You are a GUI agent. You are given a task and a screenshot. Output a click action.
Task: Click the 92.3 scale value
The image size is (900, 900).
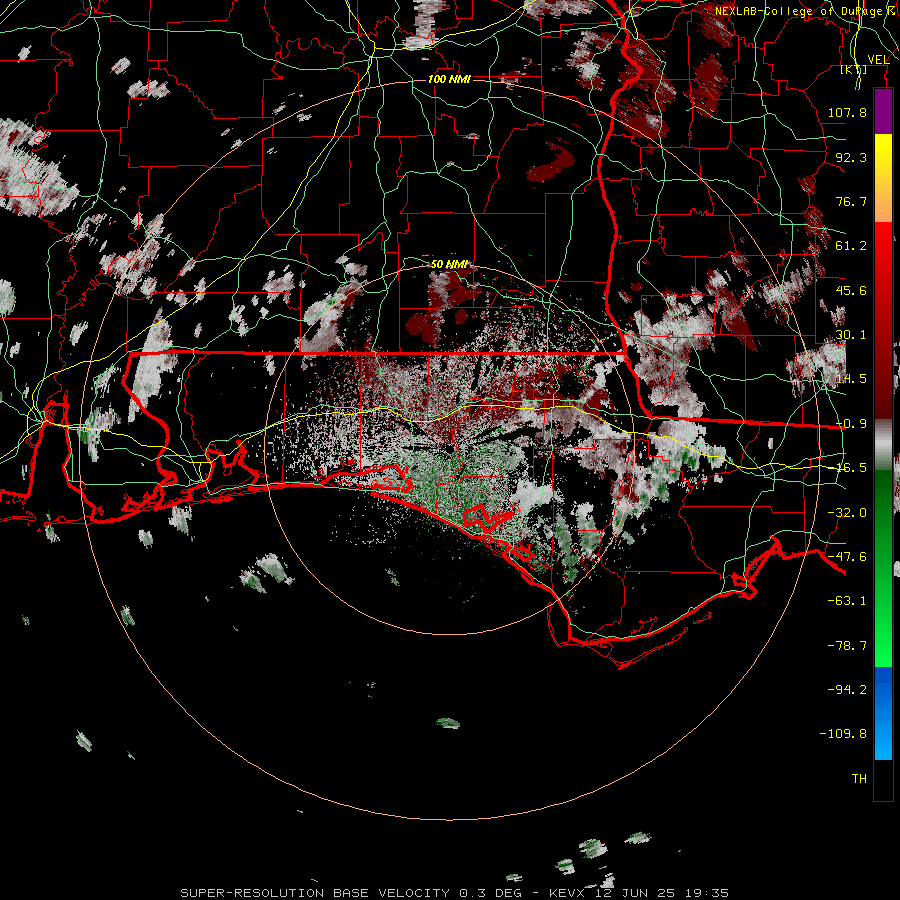pos(851,157)
